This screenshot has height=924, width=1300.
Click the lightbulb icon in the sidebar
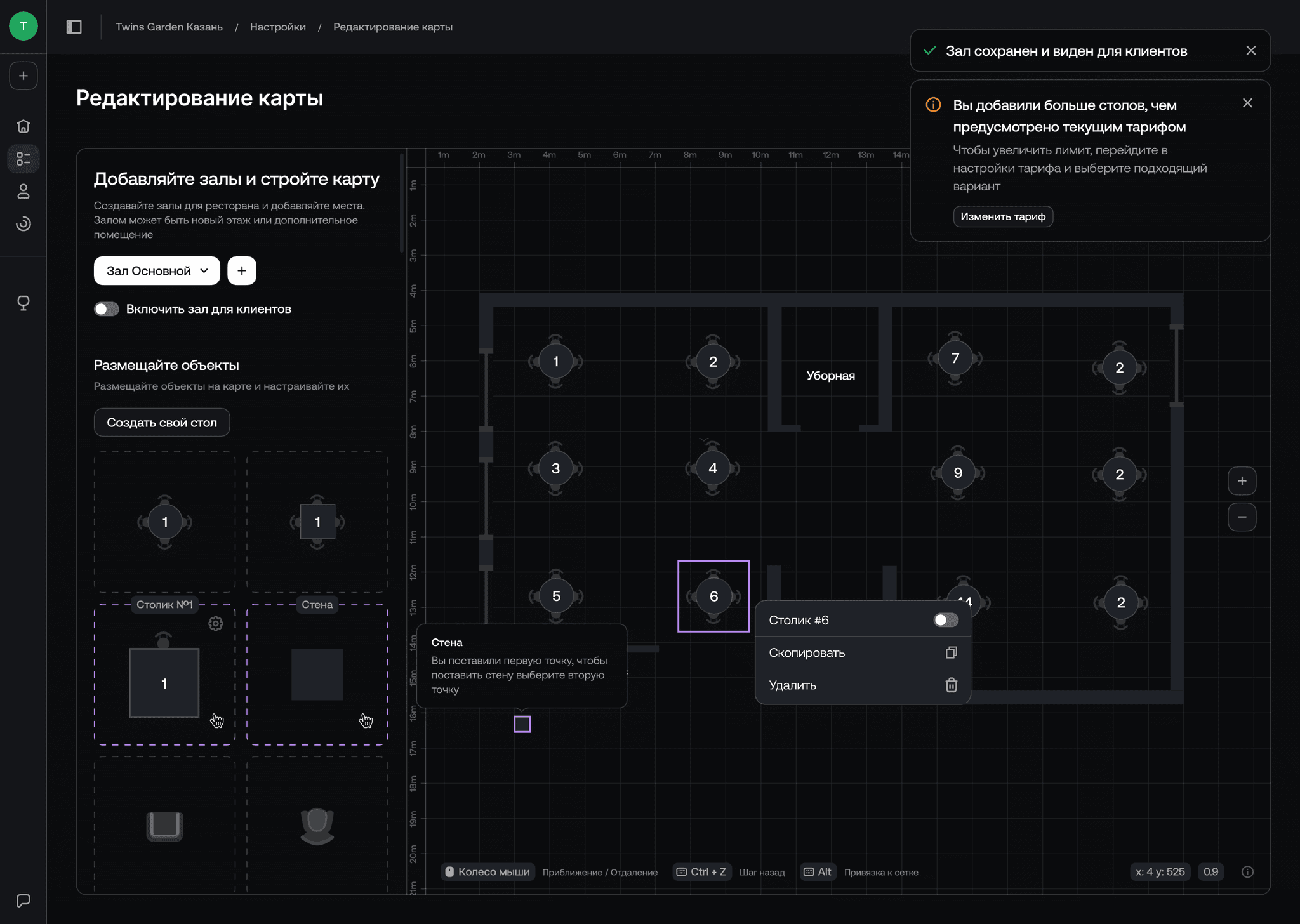point(23,302)
